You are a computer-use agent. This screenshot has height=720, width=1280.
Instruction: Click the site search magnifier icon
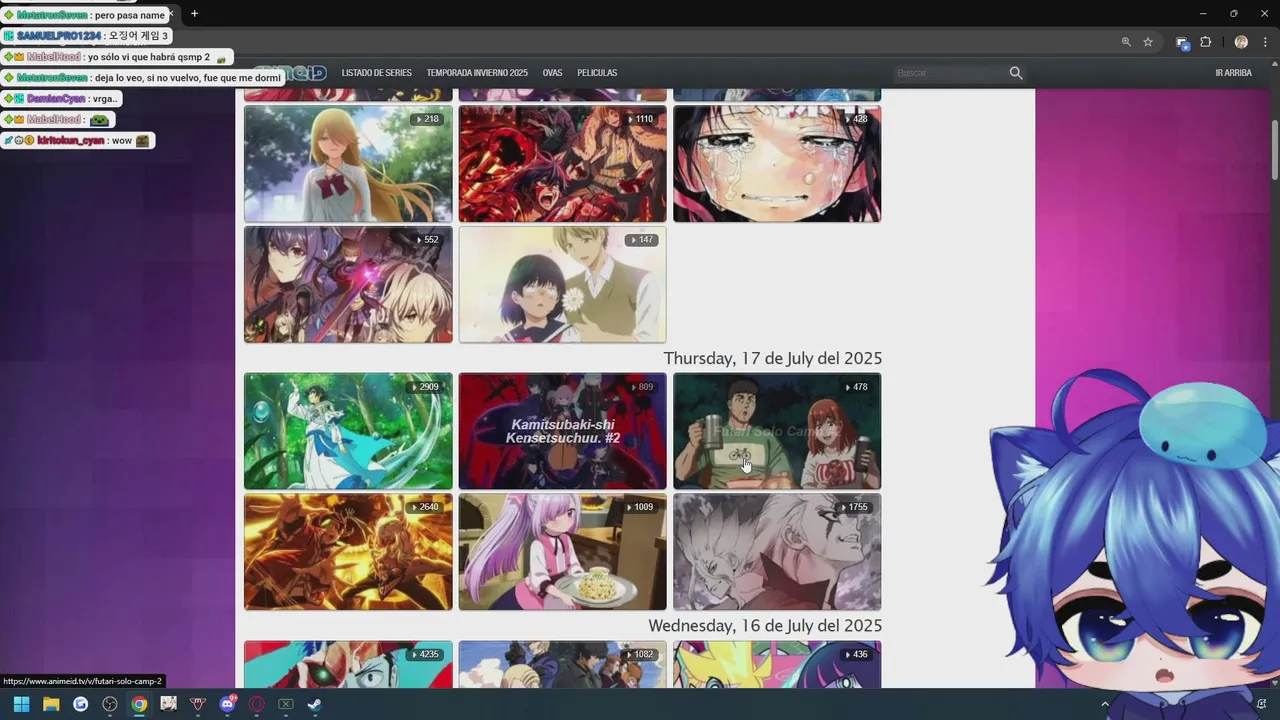(x=1016, y=73)
